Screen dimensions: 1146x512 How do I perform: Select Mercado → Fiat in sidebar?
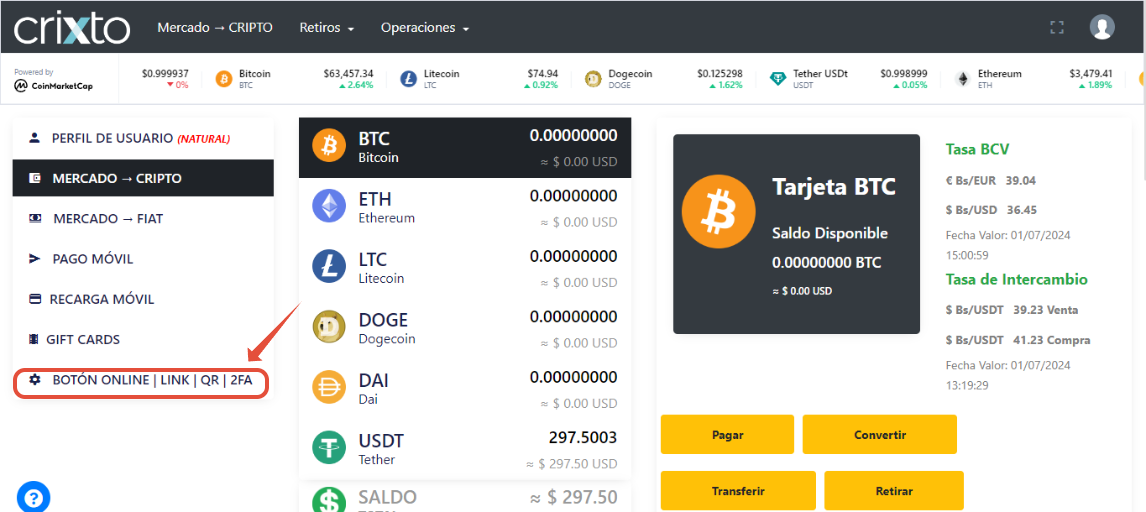pos(143,218)
